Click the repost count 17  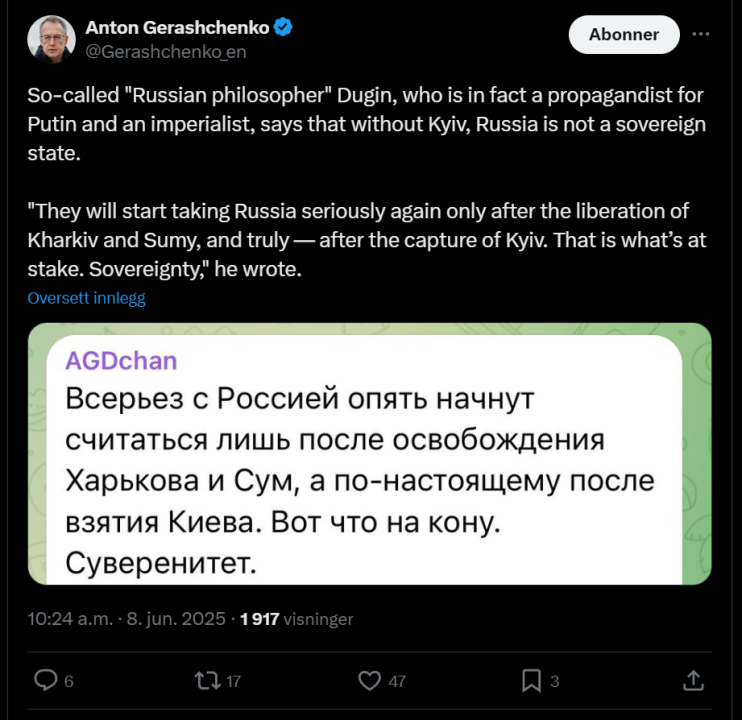234,681
